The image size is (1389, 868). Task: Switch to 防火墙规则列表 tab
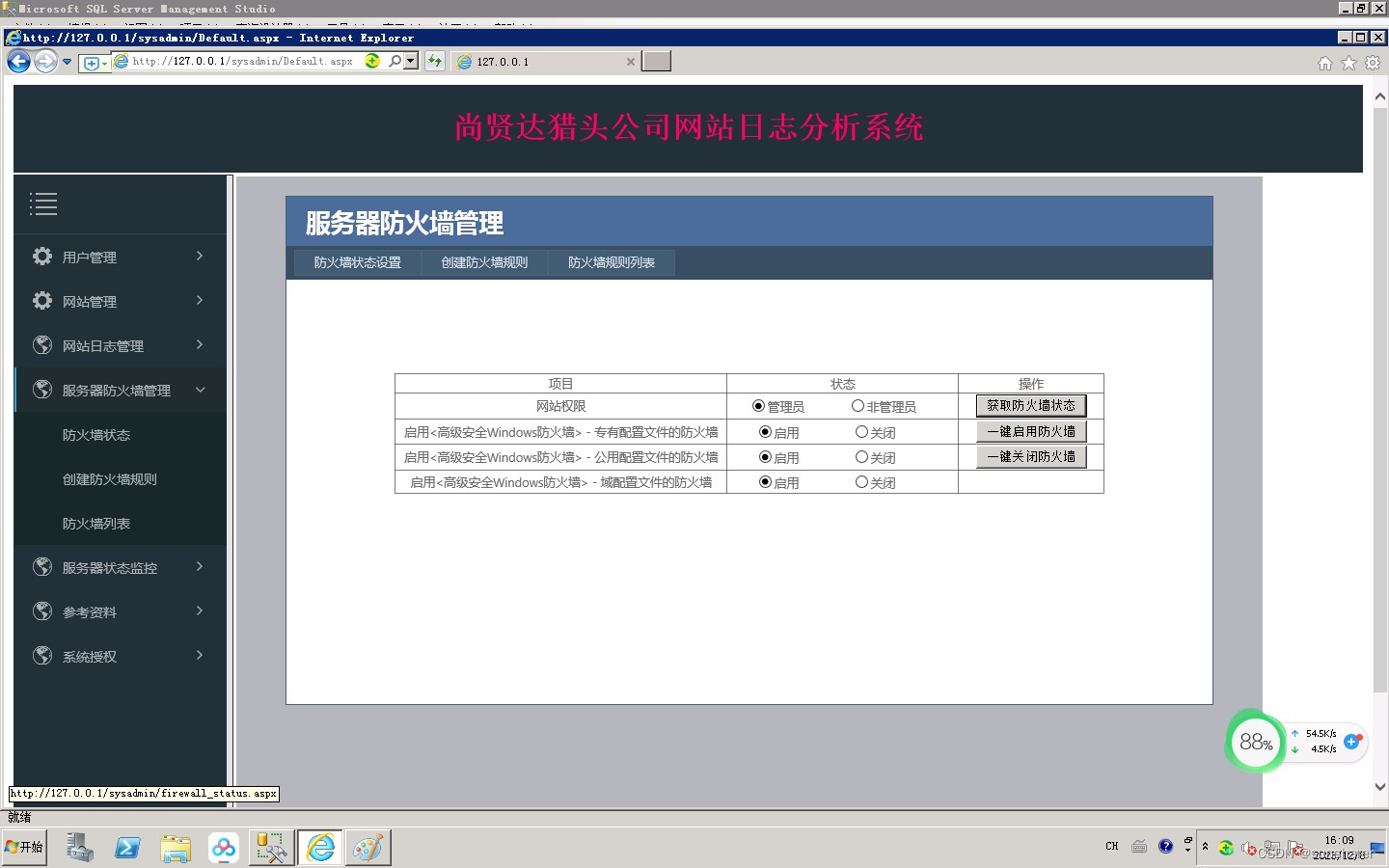[x=612, y=262]
